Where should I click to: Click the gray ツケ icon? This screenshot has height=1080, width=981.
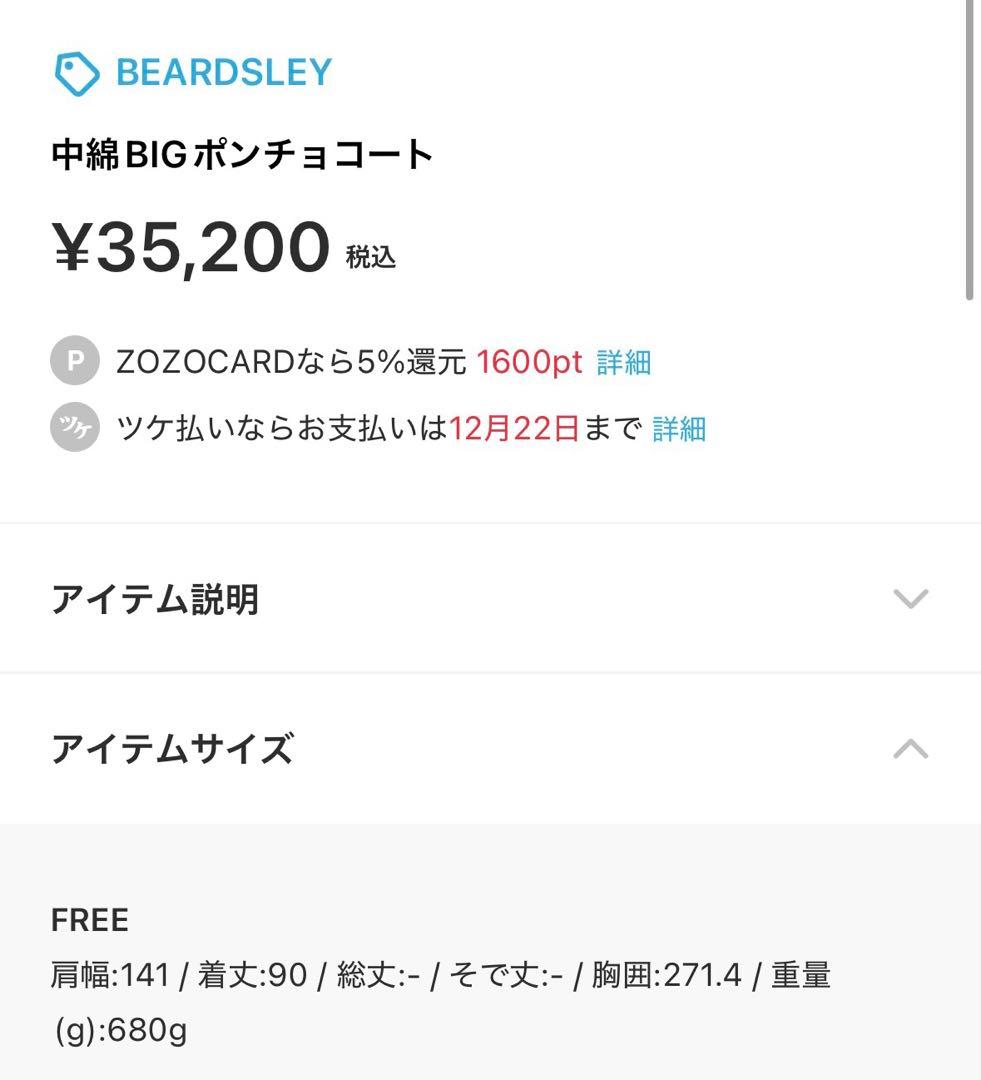(75, 428)
